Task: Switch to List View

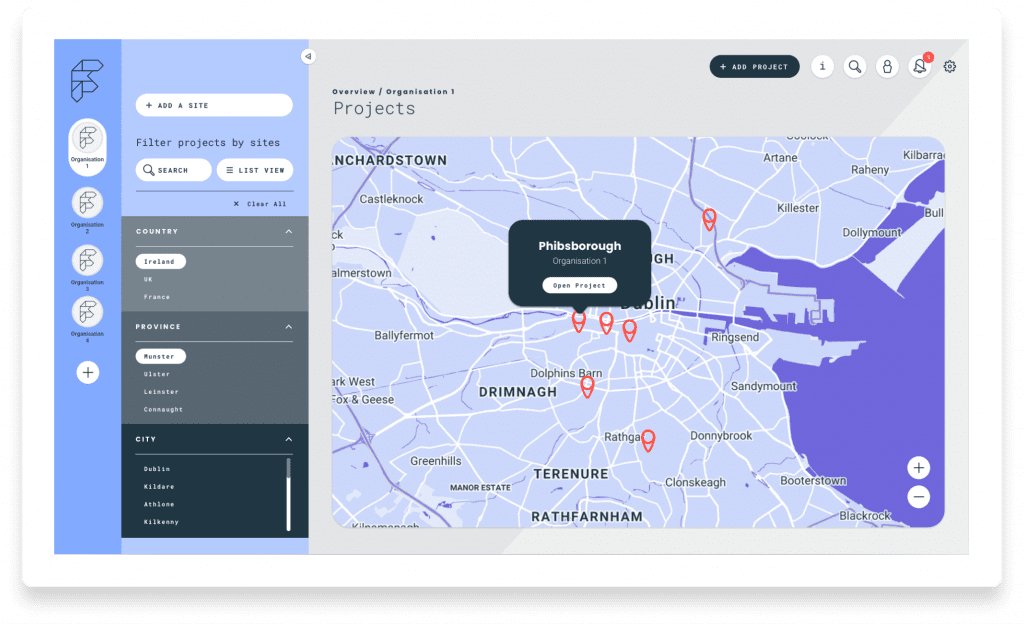Action: (255, 170)
